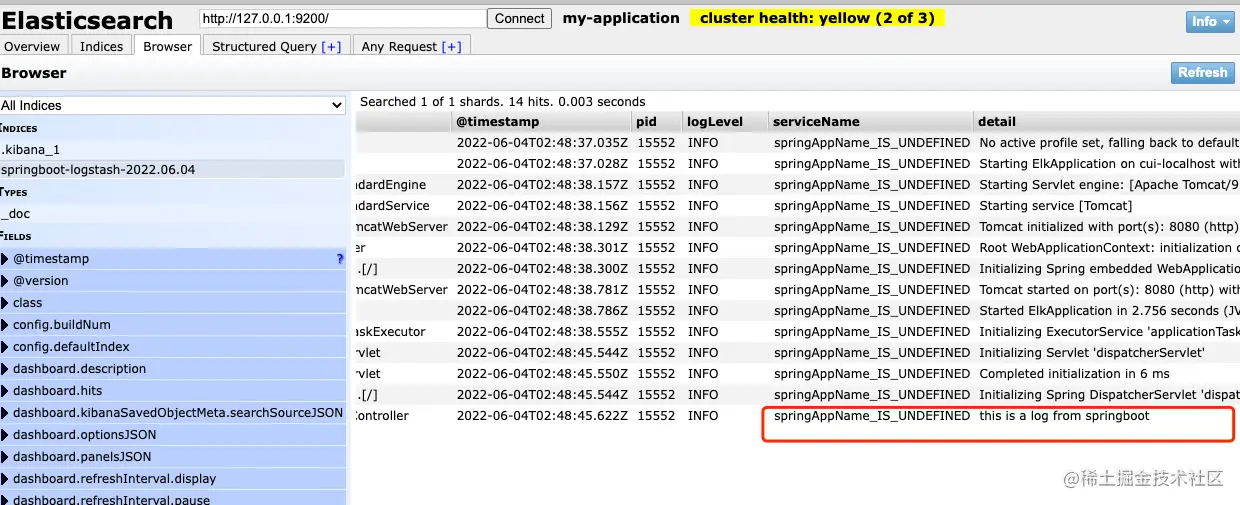Expand the class field filter
Viewport: 1240px width, 505px height.
pos(5,303)
